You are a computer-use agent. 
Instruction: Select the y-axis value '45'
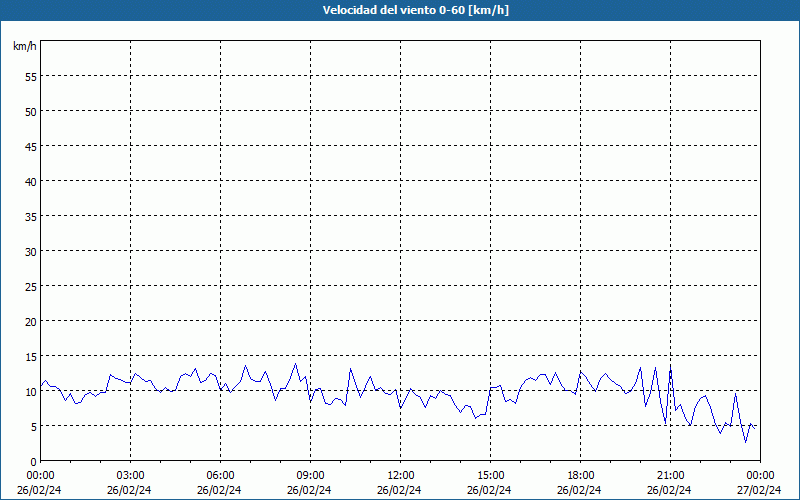click(31, 146)
